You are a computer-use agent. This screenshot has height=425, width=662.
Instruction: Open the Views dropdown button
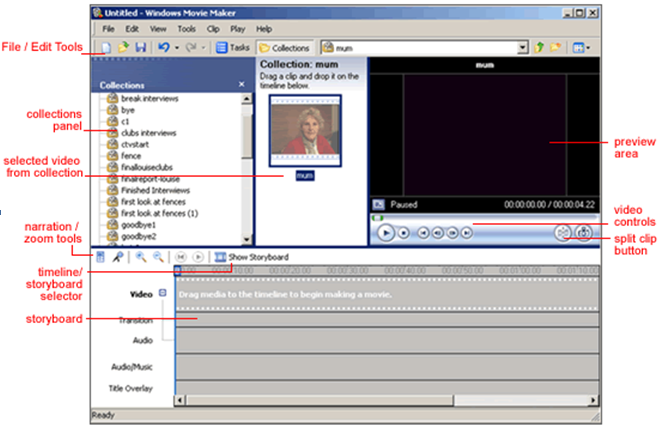[x=581, y=48]
